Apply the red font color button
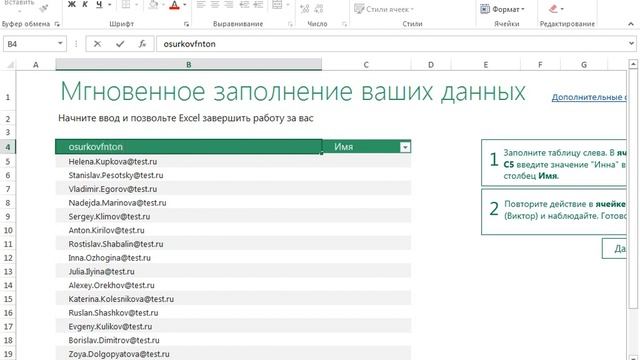 [x=174, y=5]
